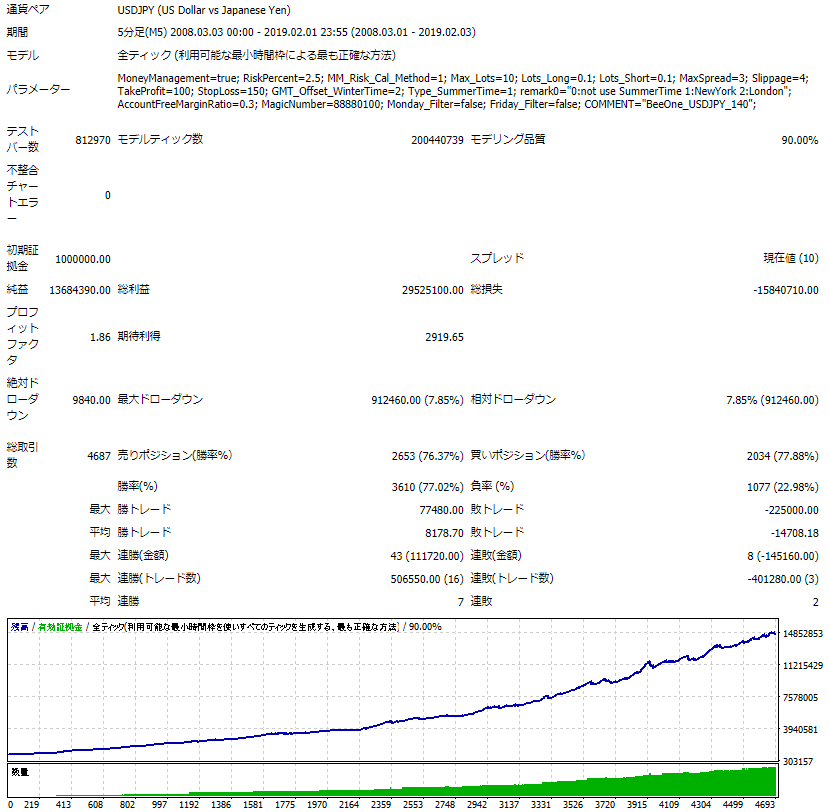The image size is (829, 812).
Task: Click the green 有効証拠金 legend label
Action: [60, 627]
